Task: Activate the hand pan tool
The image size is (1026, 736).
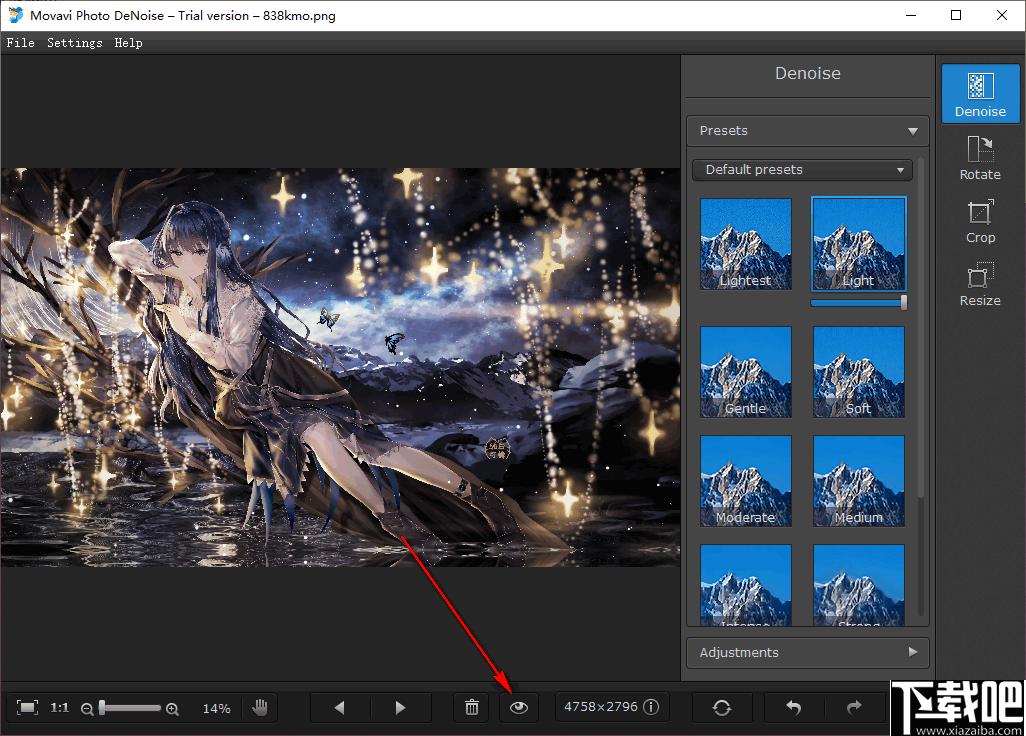Action: (260, 707)
